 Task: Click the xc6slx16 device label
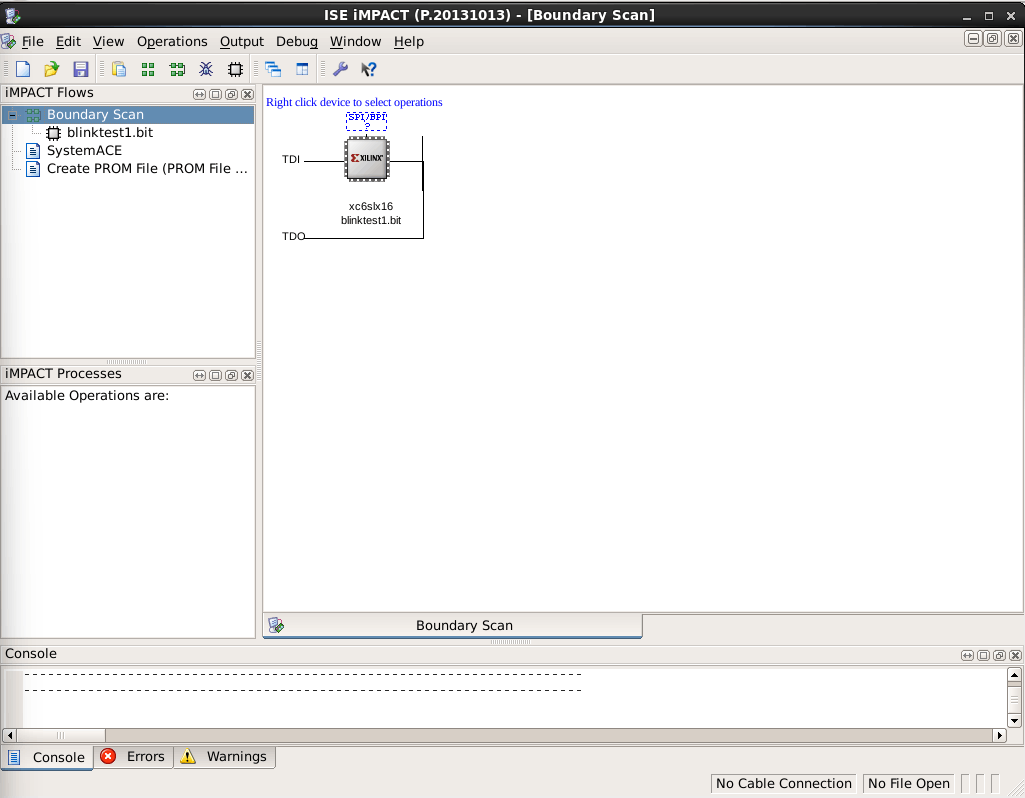coord(371,207)
